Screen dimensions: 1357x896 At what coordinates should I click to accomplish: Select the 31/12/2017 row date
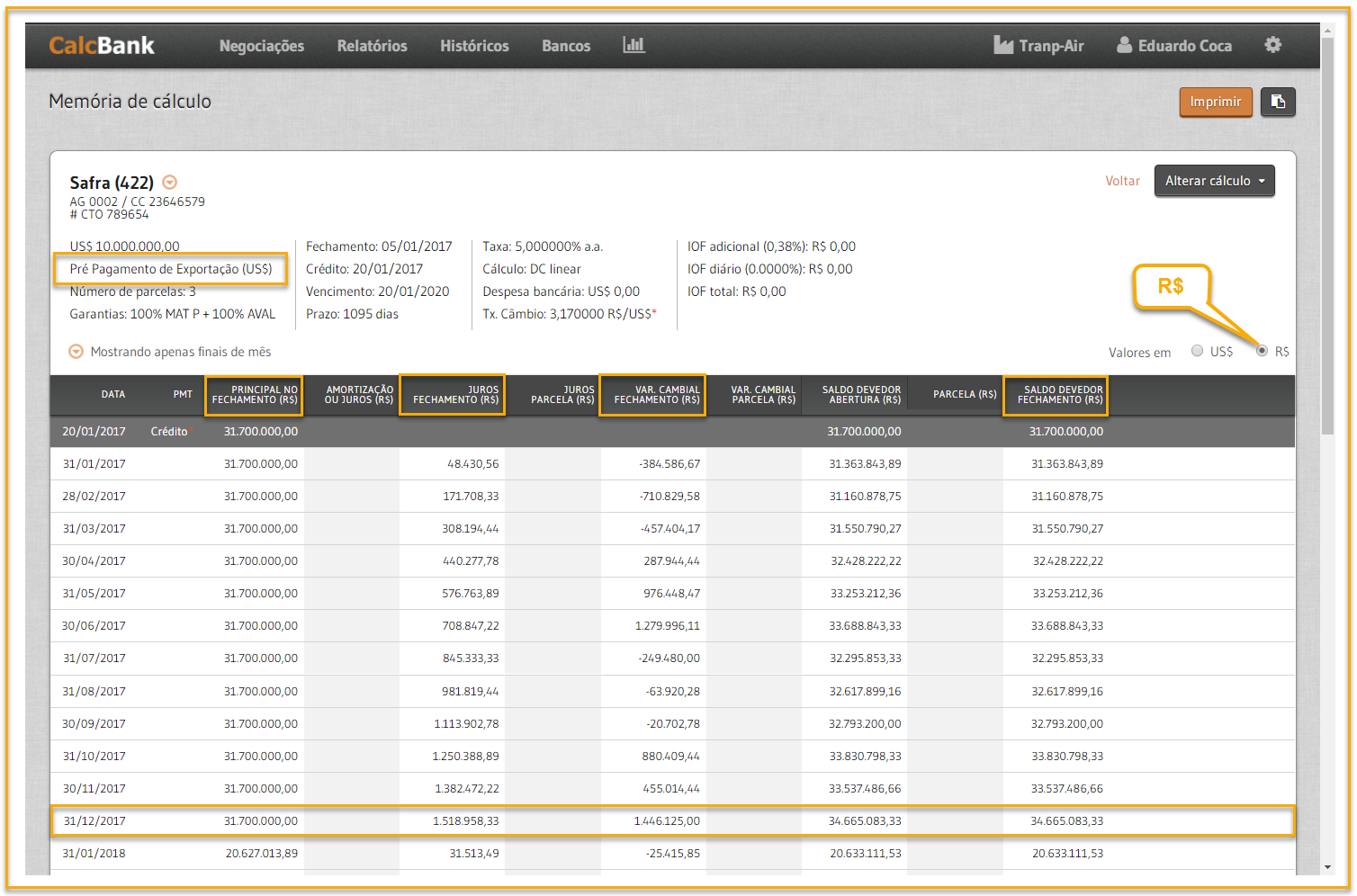pyautogui.click(x=94, y=821)
